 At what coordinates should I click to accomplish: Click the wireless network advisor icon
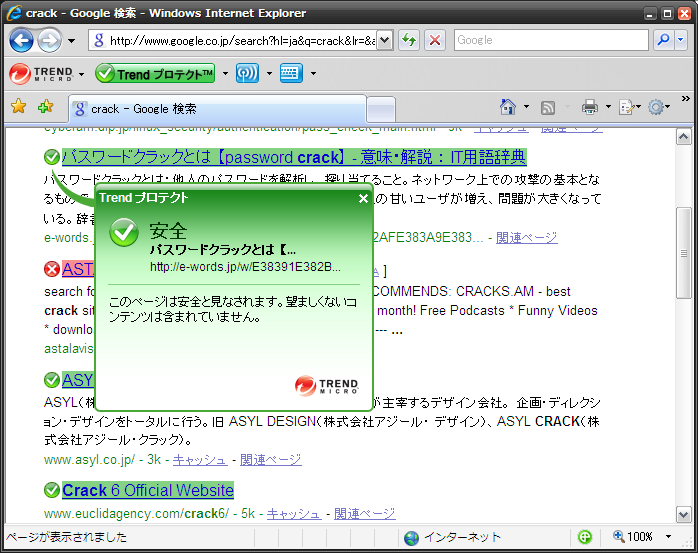tap(248, 73)
